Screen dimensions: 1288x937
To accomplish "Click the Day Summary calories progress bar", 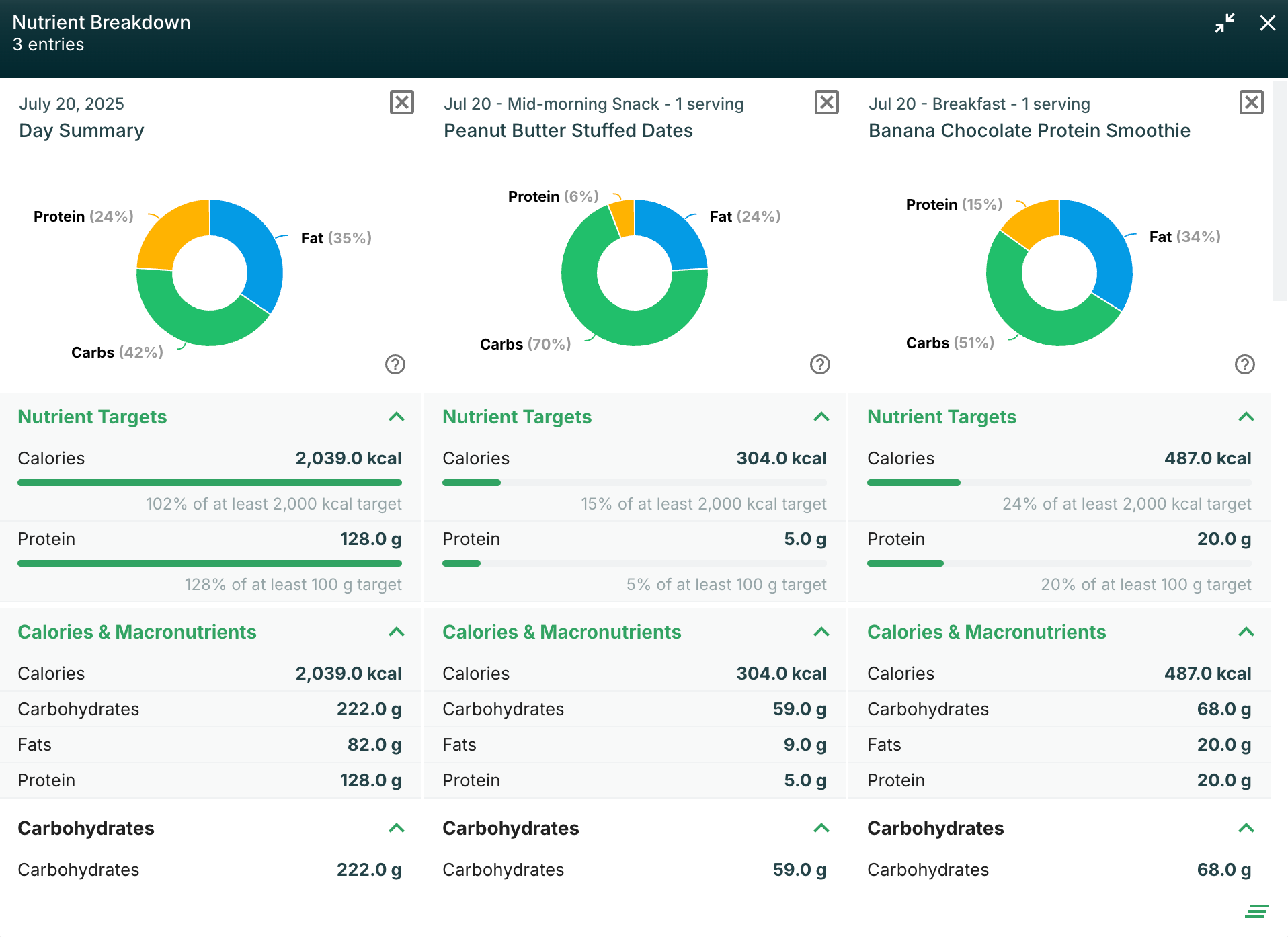I will tap(210, 483).
